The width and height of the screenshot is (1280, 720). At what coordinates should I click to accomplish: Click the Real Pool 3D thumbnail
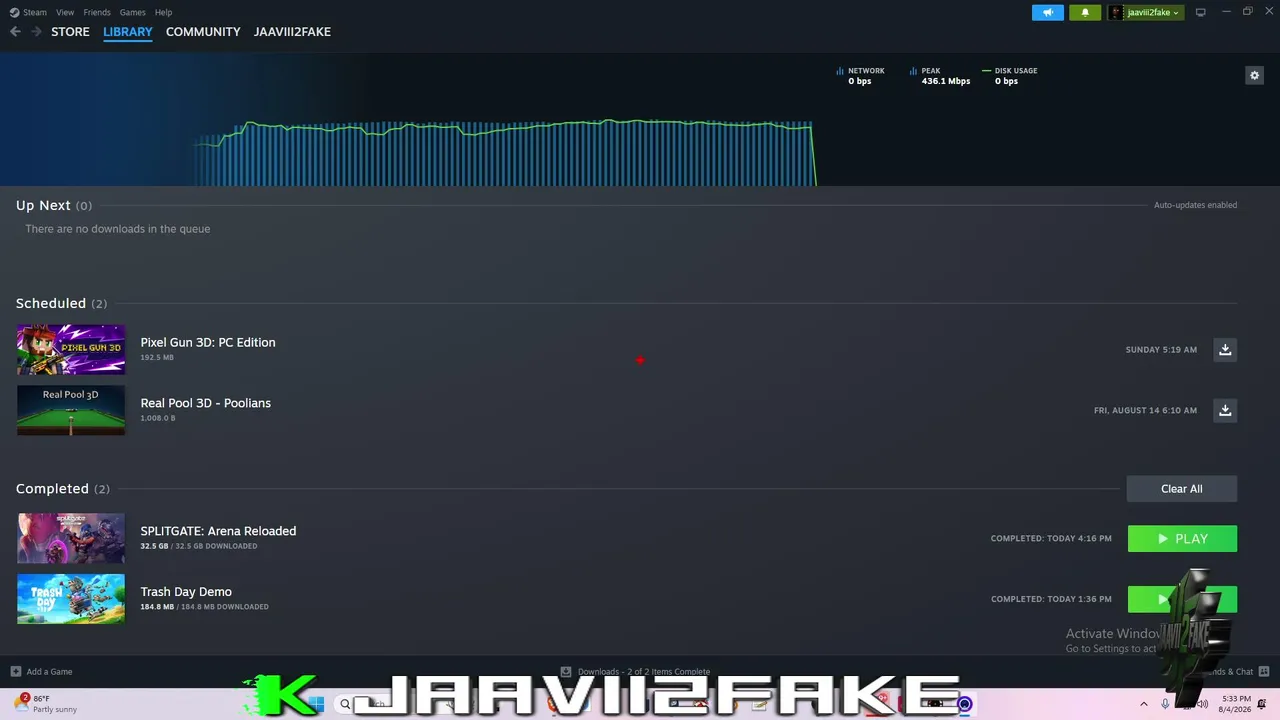[71, 410]
